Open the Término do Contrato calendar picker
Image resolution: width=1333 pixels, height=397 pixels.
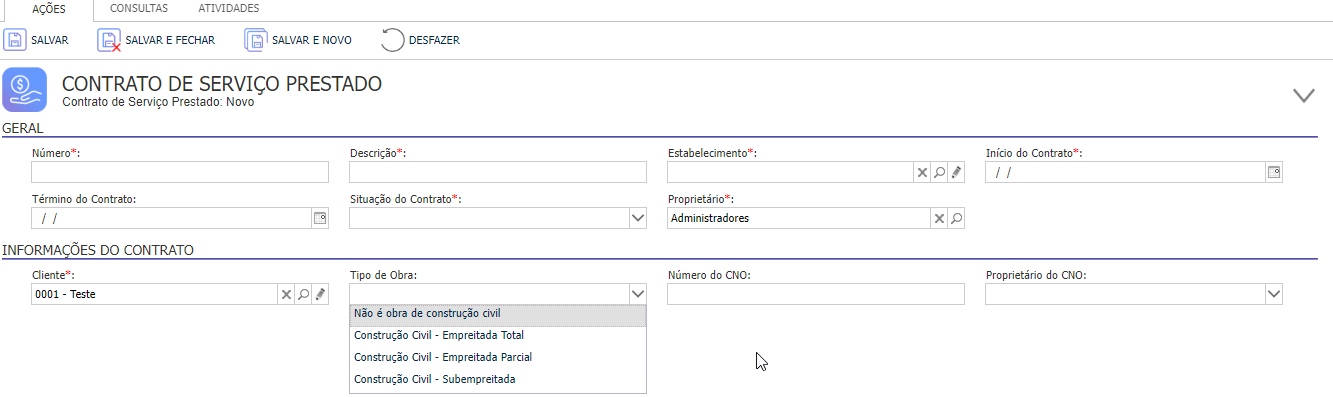click(320, 218)
